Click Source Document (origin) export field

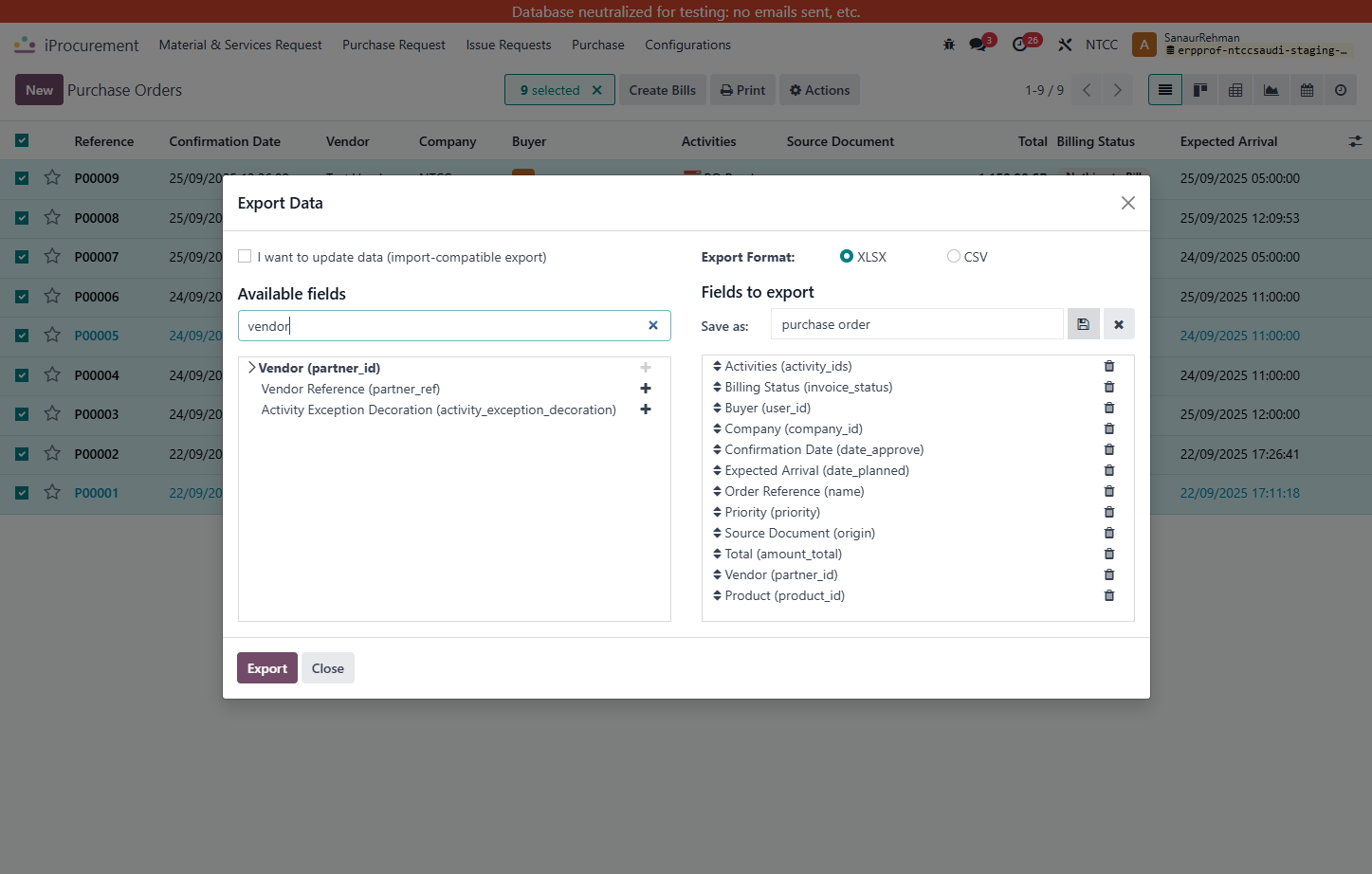(799, 533)
